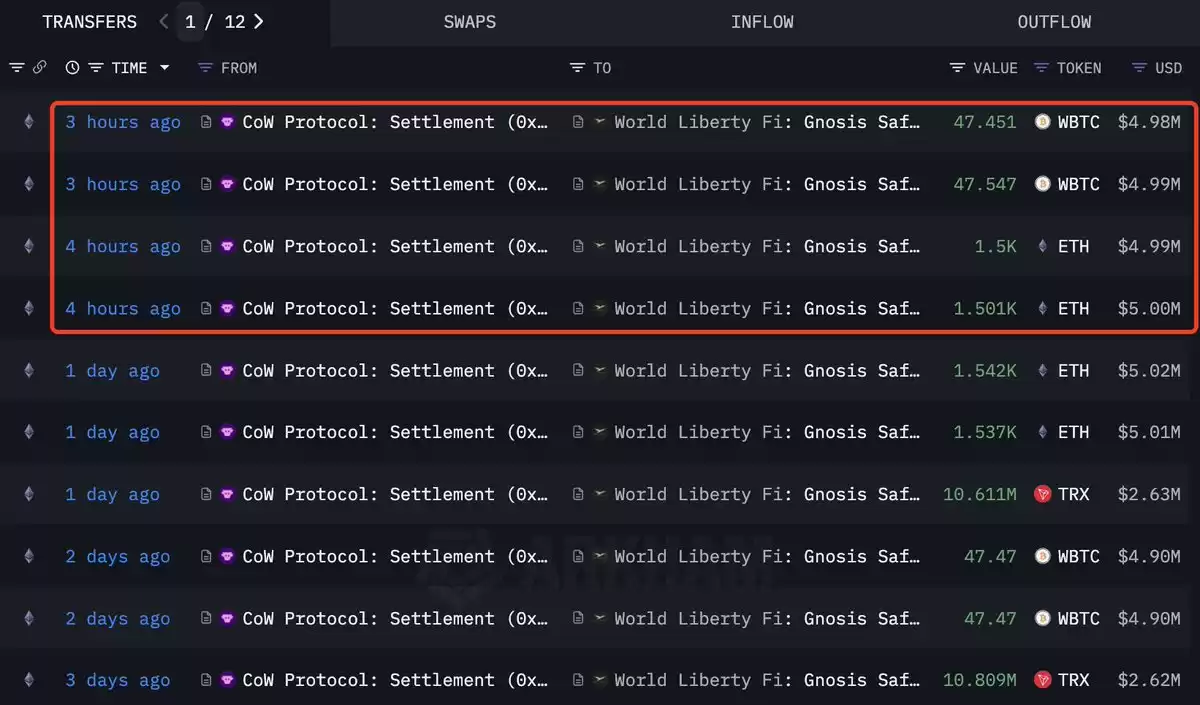Click WBTC token icon in first row
This screenshot has width=1200, height=705.
pos(1043,122)
